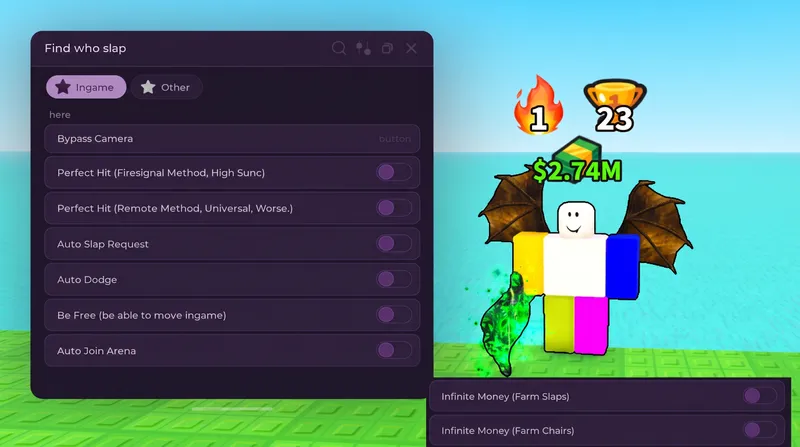Switch to the Other tab

[166, 87]
